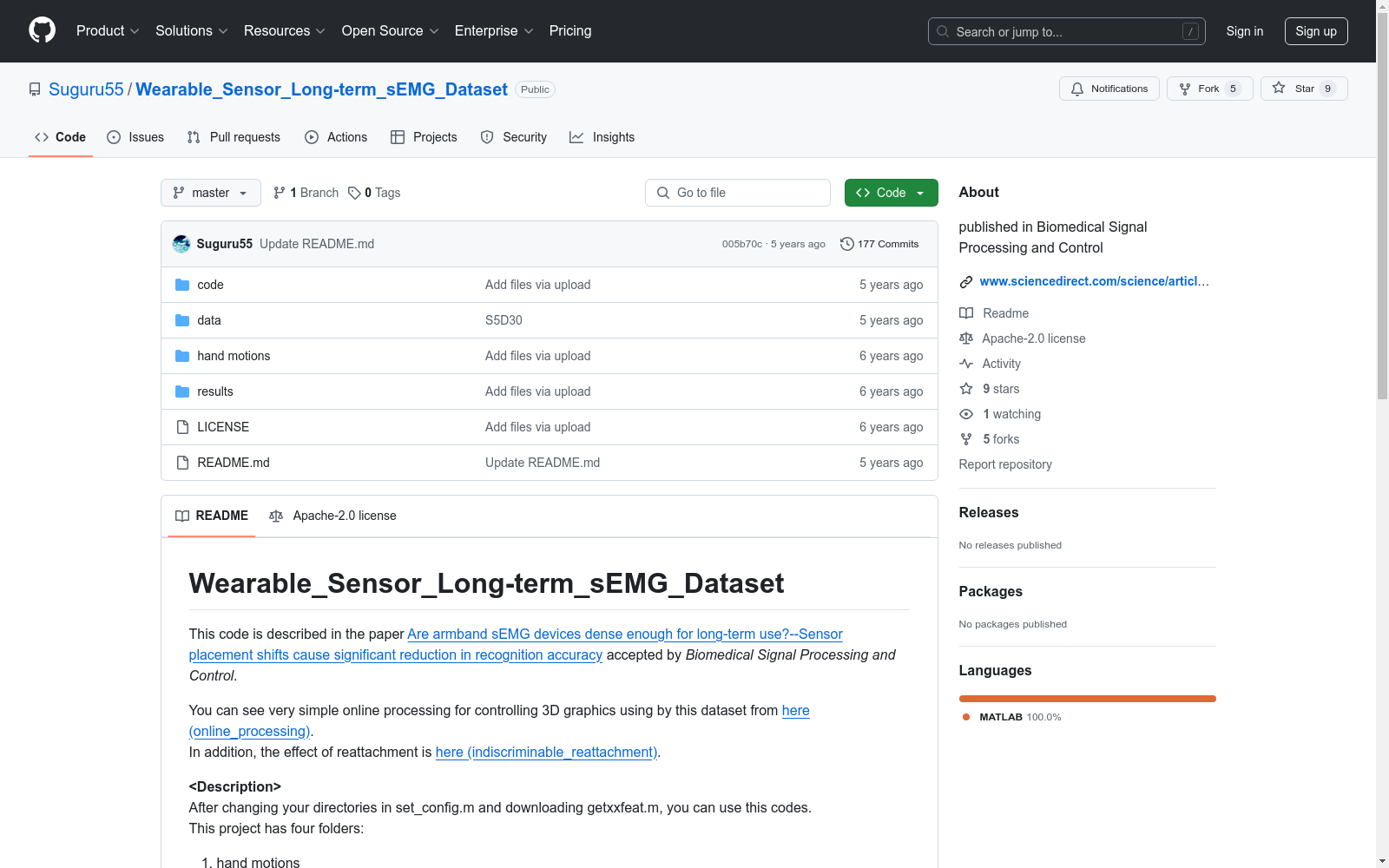Image resolution: width=1389 pixels, height=868 pixels.
Task: Open the Wearable_Sensor_Long-term_sEMG_Dataset repository name link
Action: click(322, 89)
